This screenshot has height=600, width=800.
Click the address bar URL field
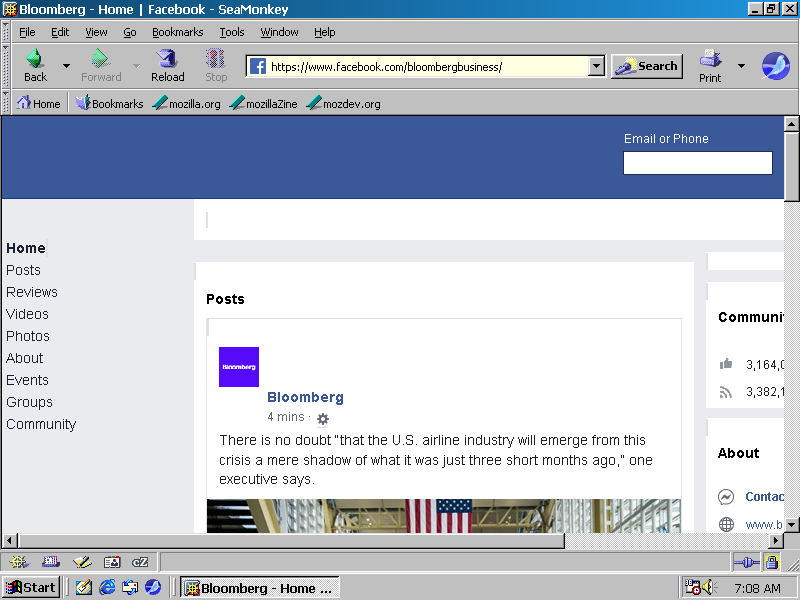pyautogui.click(x=427, y=66)
